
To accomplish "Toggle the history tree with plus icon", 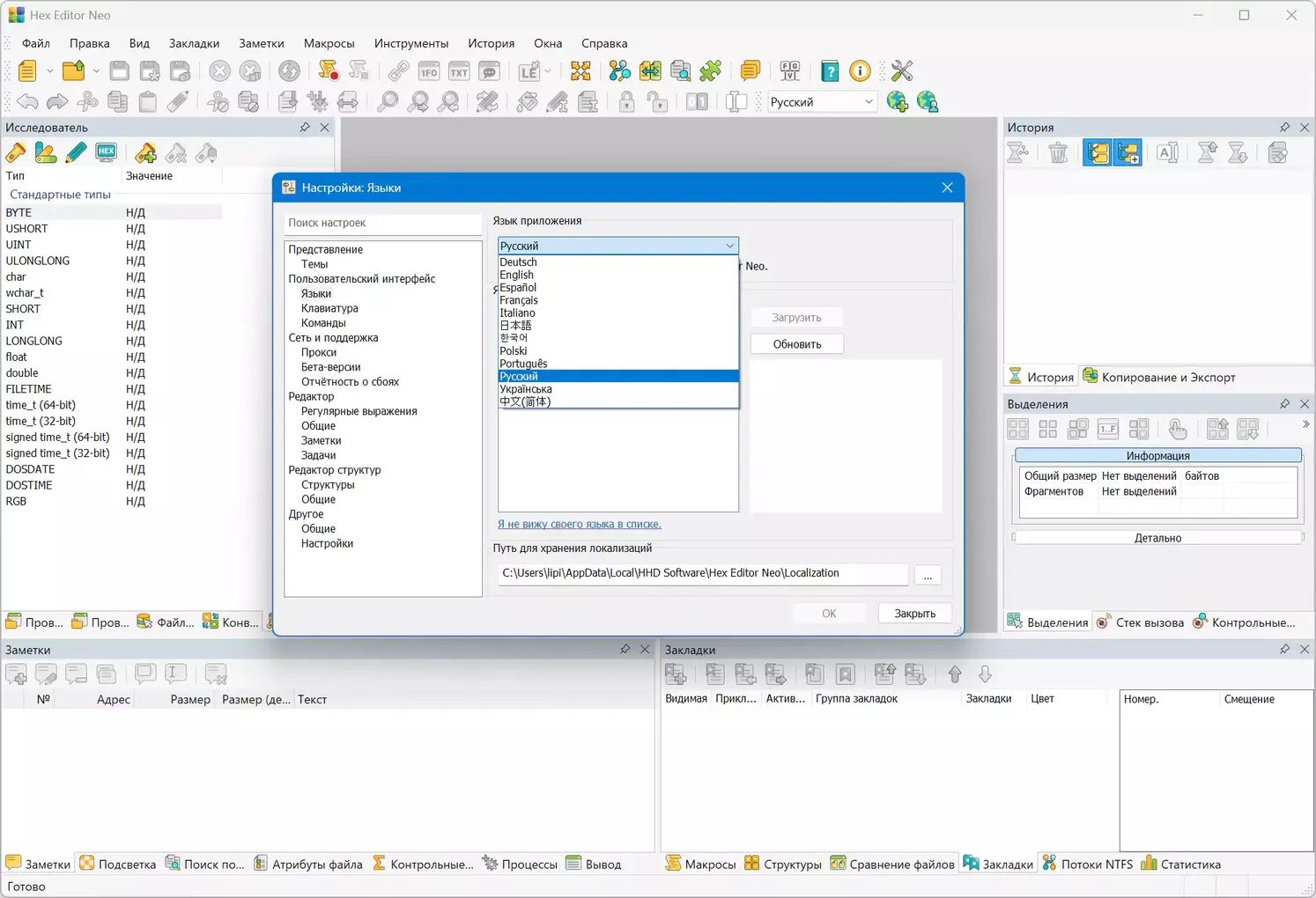I will tap(1128, 153).
